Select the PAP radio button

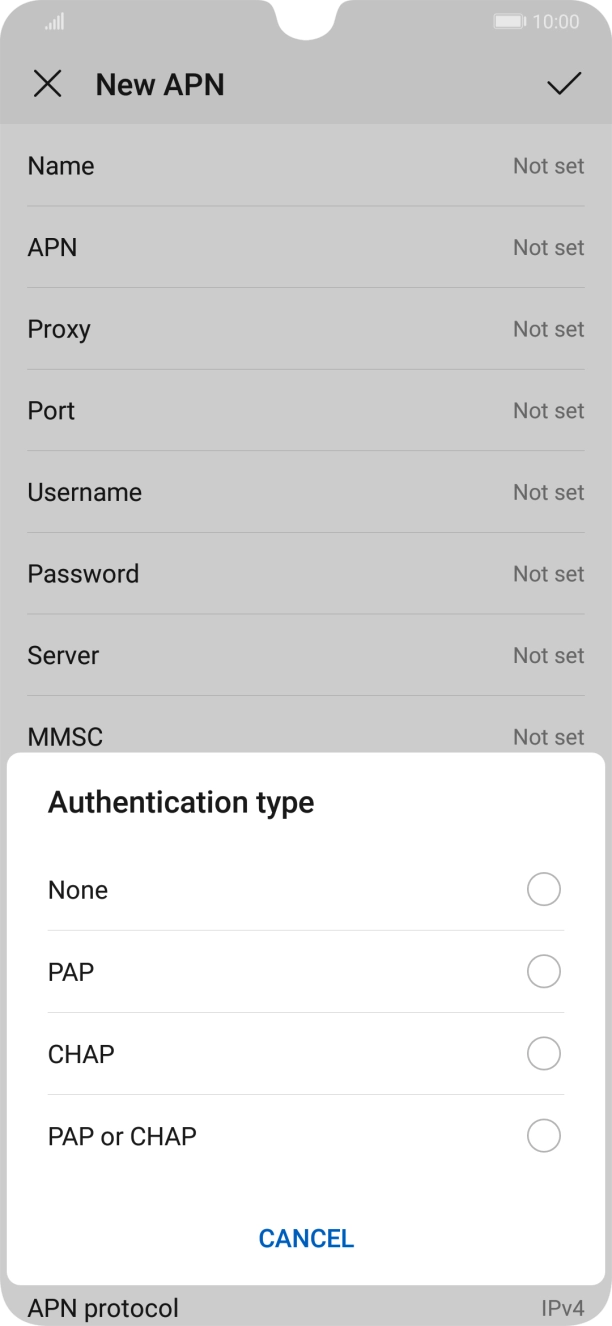point(543,971)
